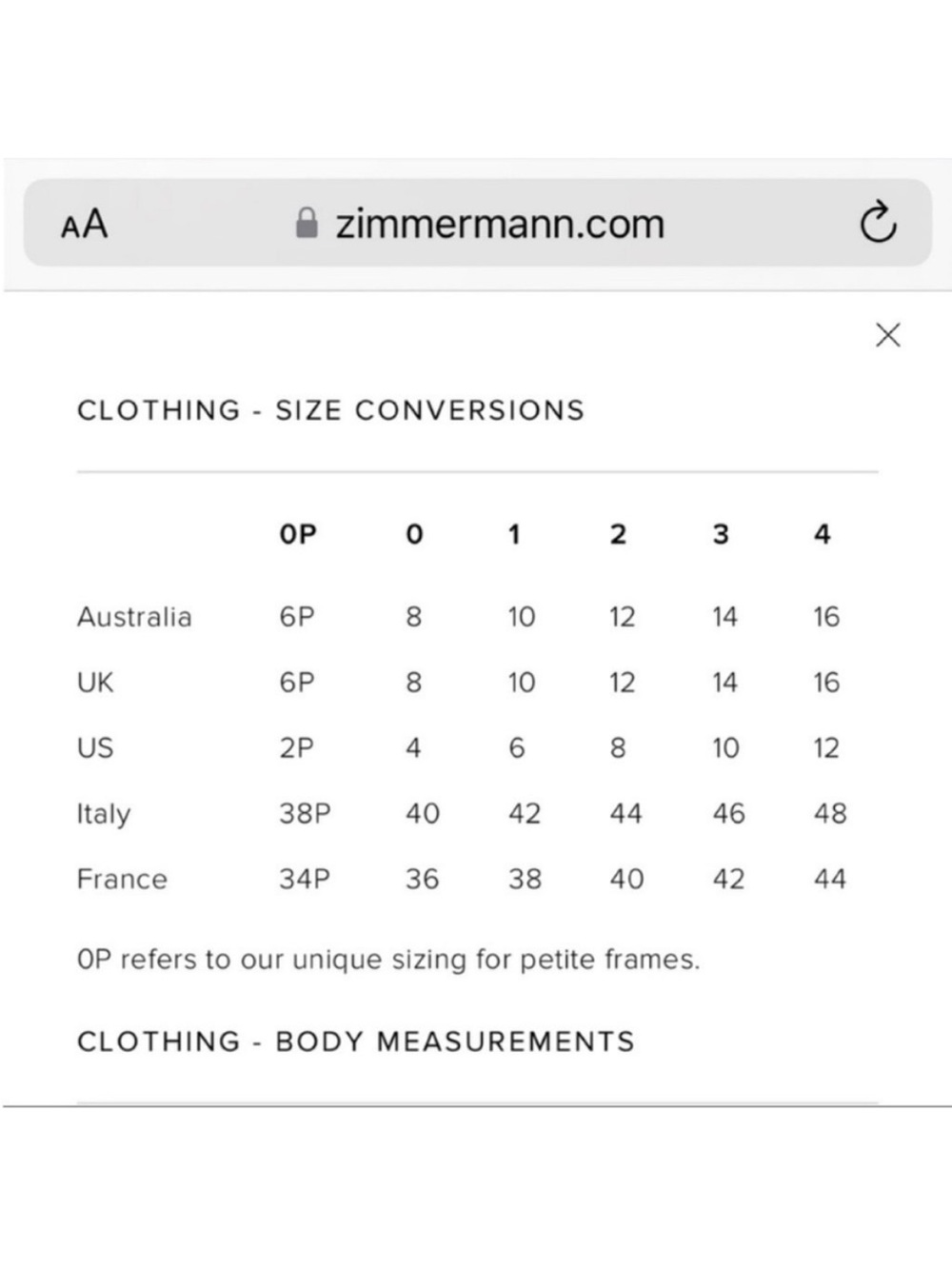Click the padlock secure site icon

[x=307, y=223]
